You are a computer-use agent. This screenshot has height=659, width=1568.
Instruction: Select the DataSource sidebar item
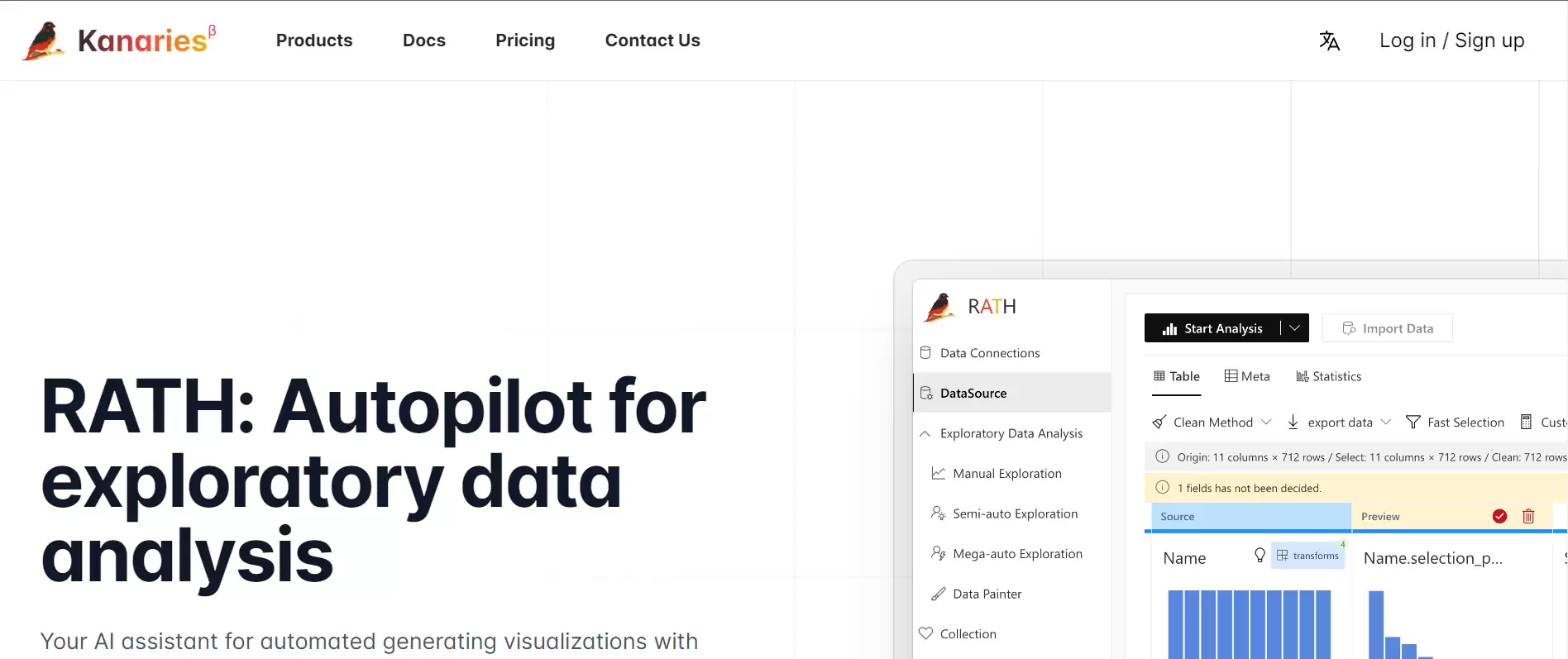tap(973, 394)
